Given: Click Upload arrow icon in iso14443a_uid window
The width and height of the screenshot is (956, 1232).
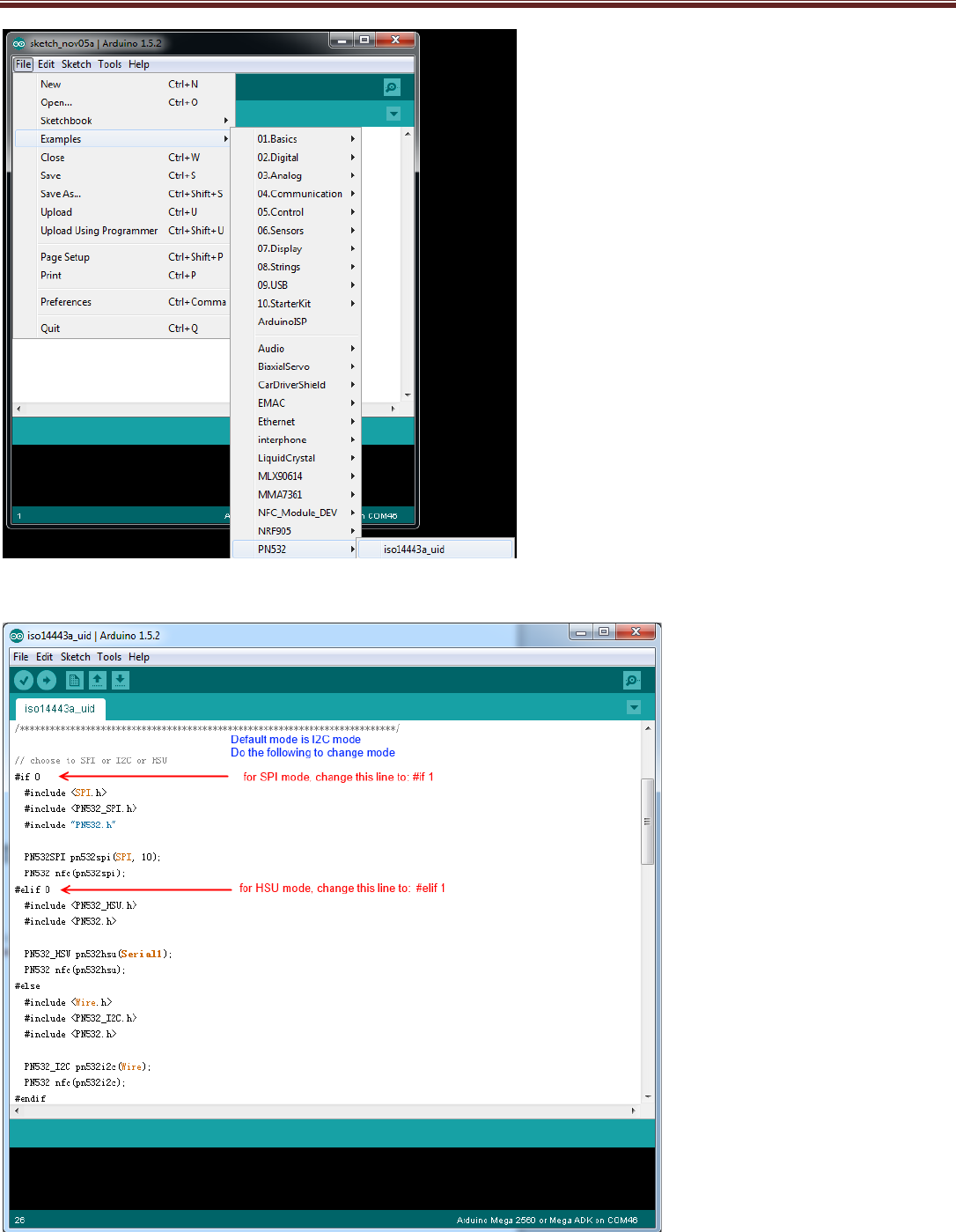Looking at the screenshot, I should pyautogui.click(x=47, y=680).
